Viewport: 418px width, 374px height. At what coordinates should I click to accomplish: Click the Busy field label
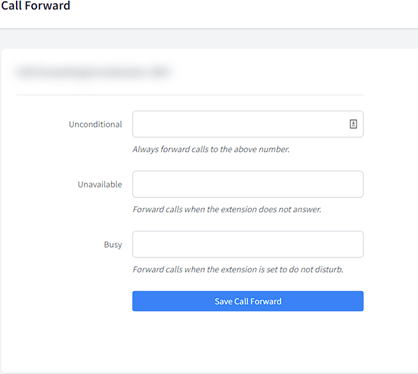[113, 245]
